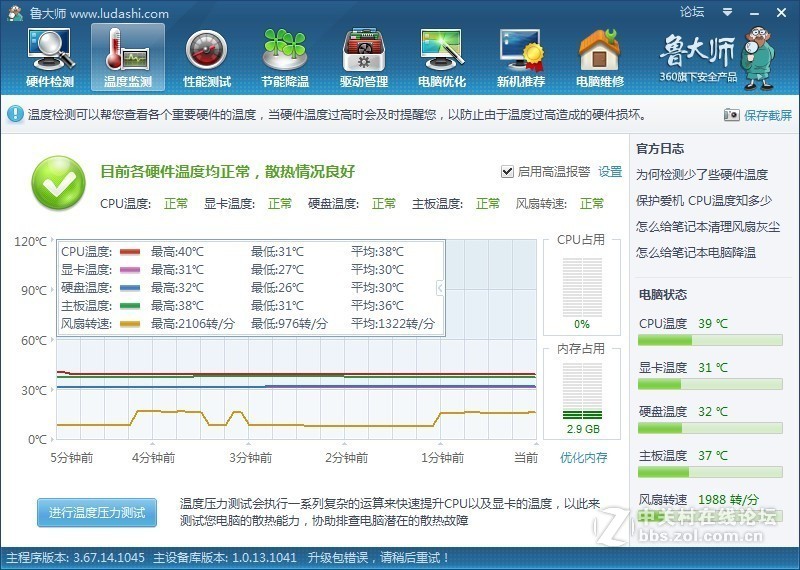
Task: Click the 2分钟前 timeline marker
Action: click(x=346, y=457)
